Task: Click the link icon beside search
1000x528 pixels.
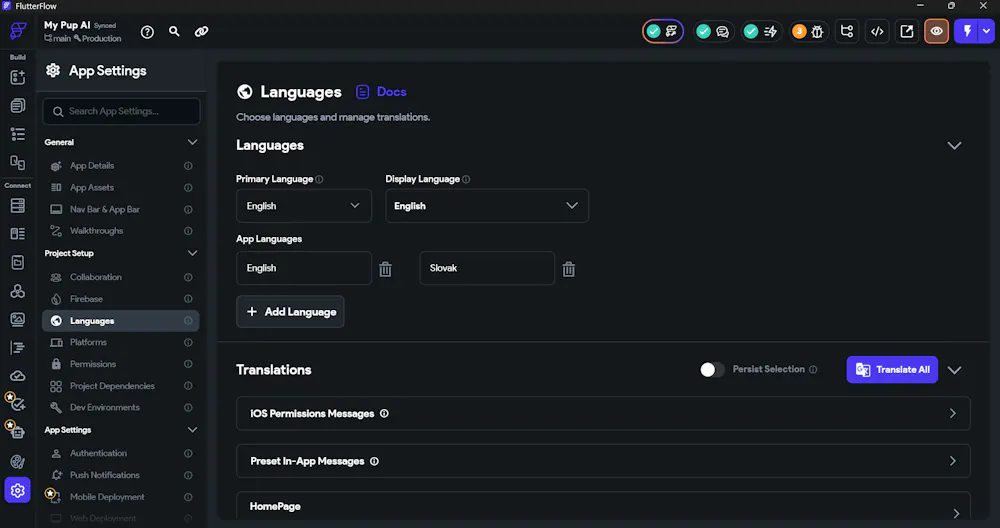Action: coord(202,31)
